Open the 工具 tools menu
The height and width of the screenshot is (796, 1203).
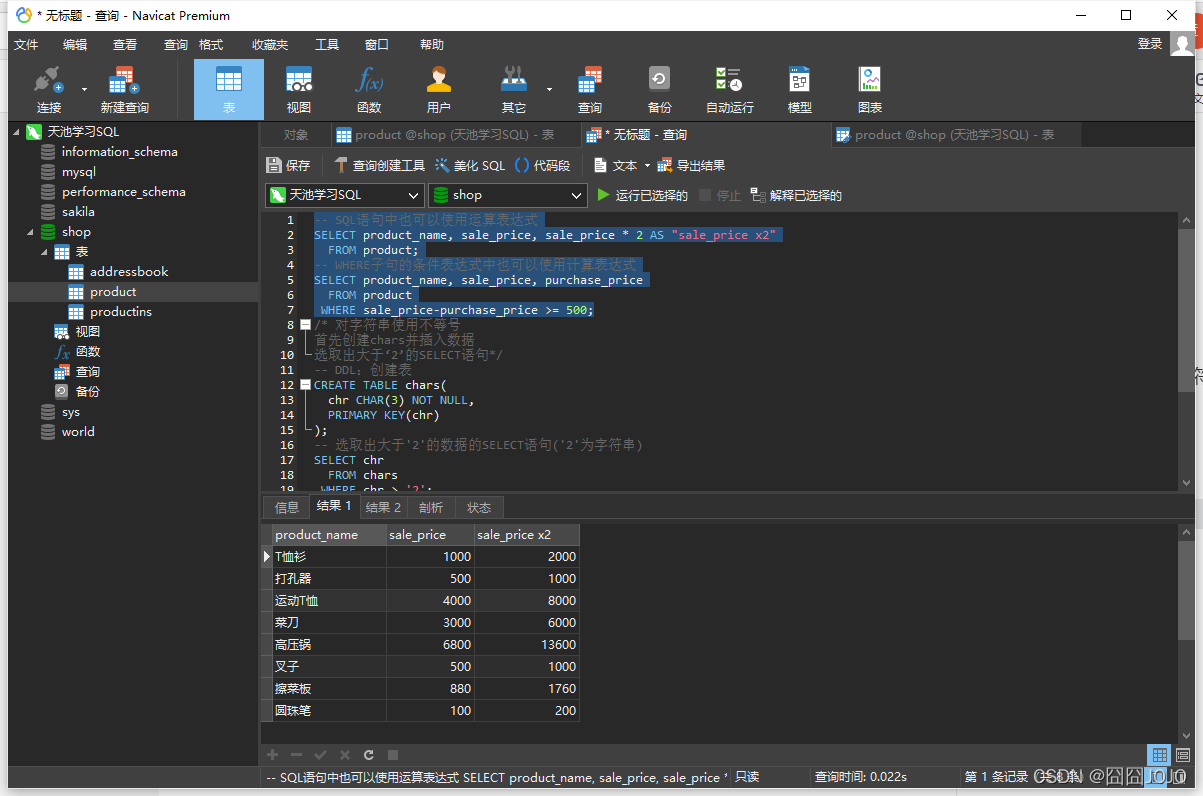(x=327, y=45)
